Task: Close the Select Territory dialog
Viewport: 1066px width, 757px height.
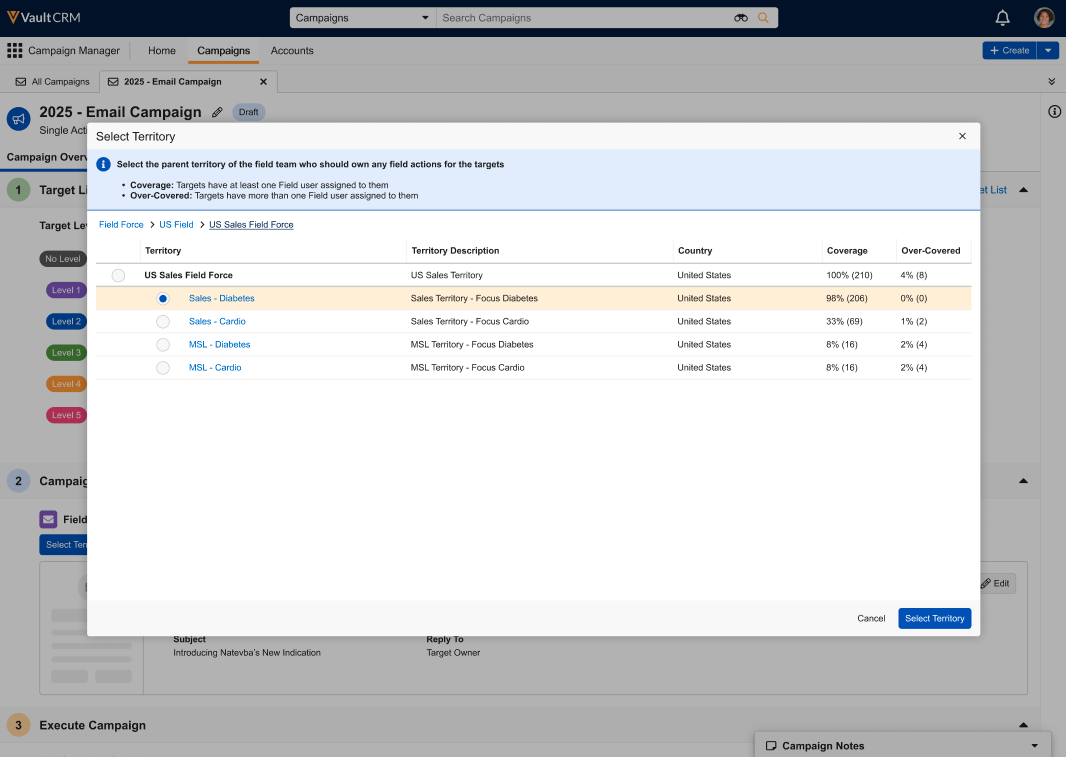Action: tap(962, 136)
